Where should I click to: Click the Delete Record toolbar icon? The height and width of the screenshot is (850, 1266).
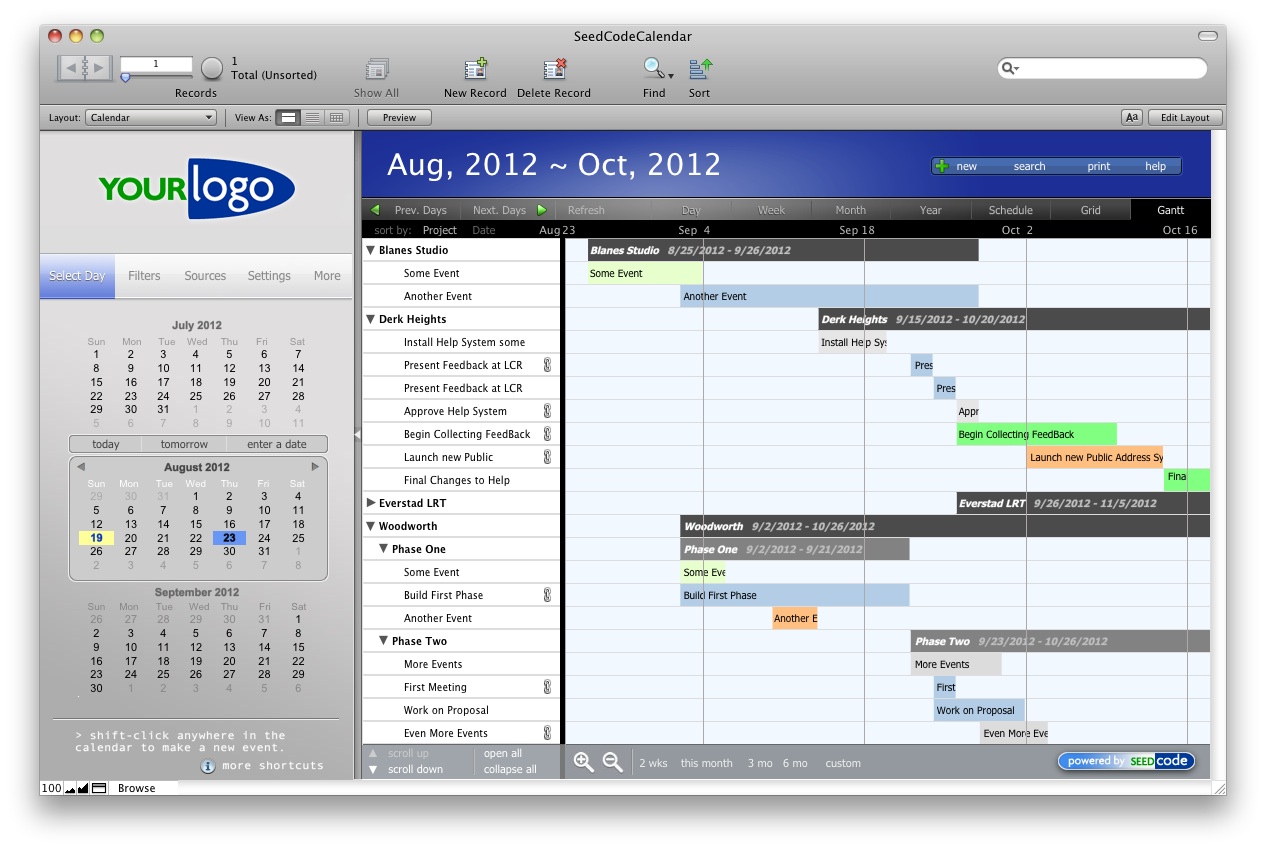coord(554,69)
